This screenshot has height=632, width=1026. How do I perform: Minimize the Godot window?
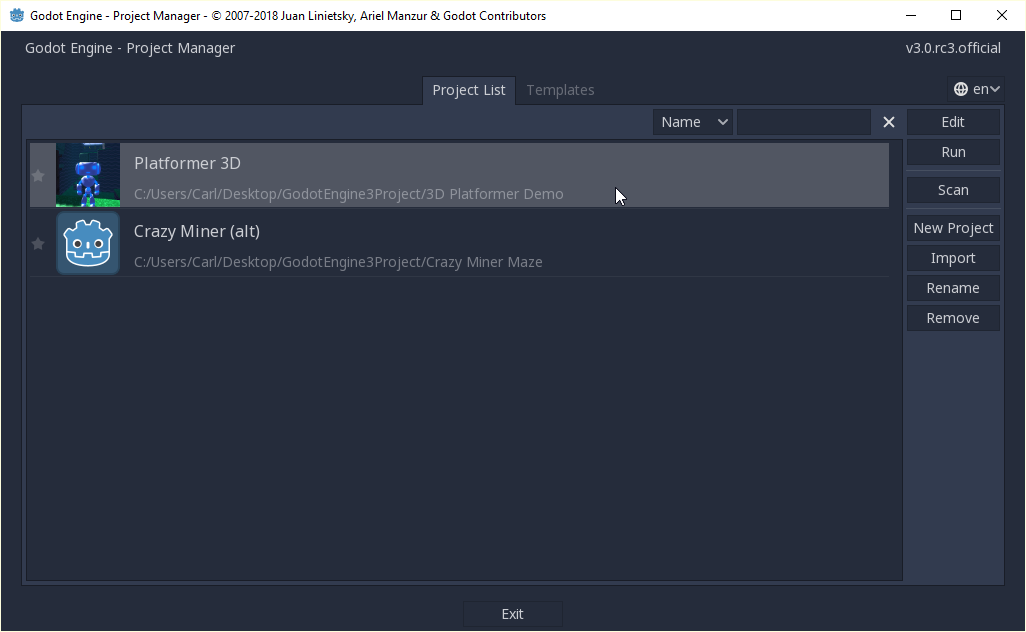tap(910, 15)
